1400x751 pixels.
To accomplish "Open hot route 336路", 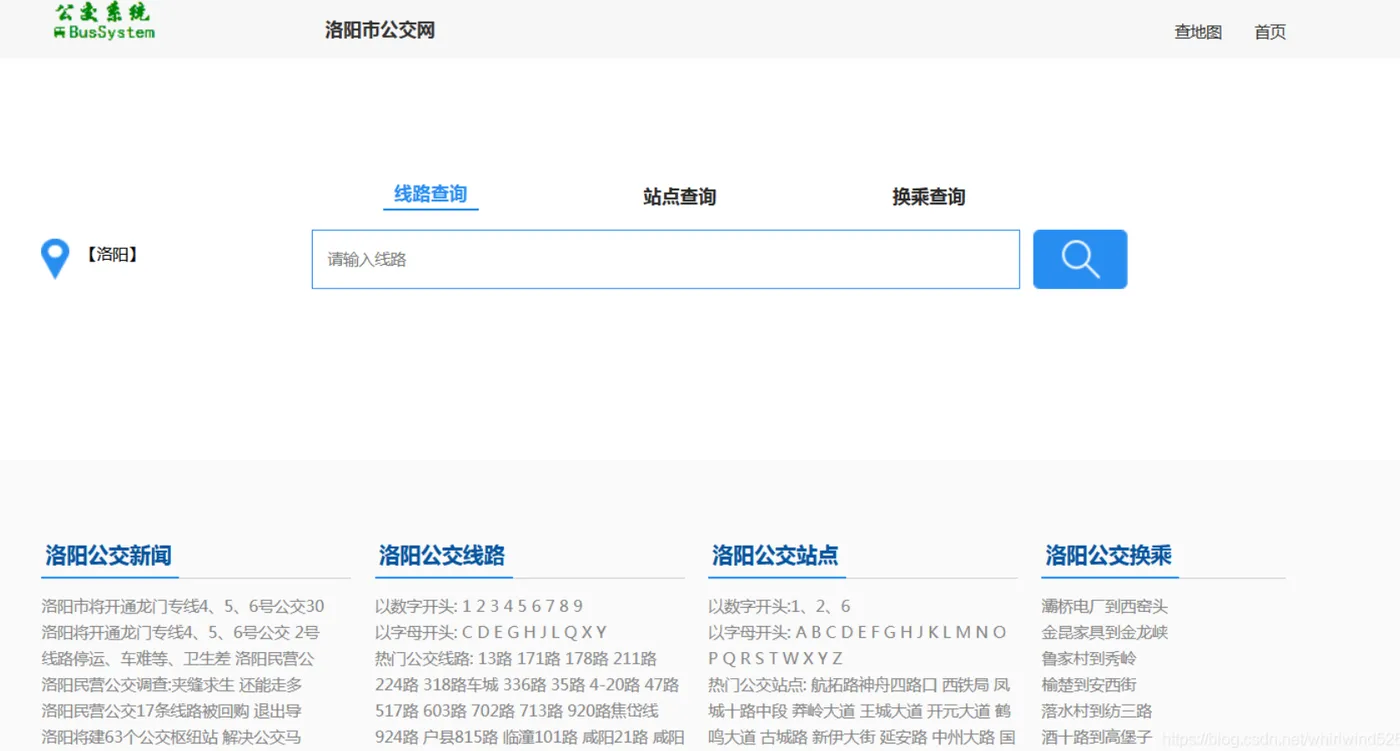I will pyautogui.click(x=525, y=685).
